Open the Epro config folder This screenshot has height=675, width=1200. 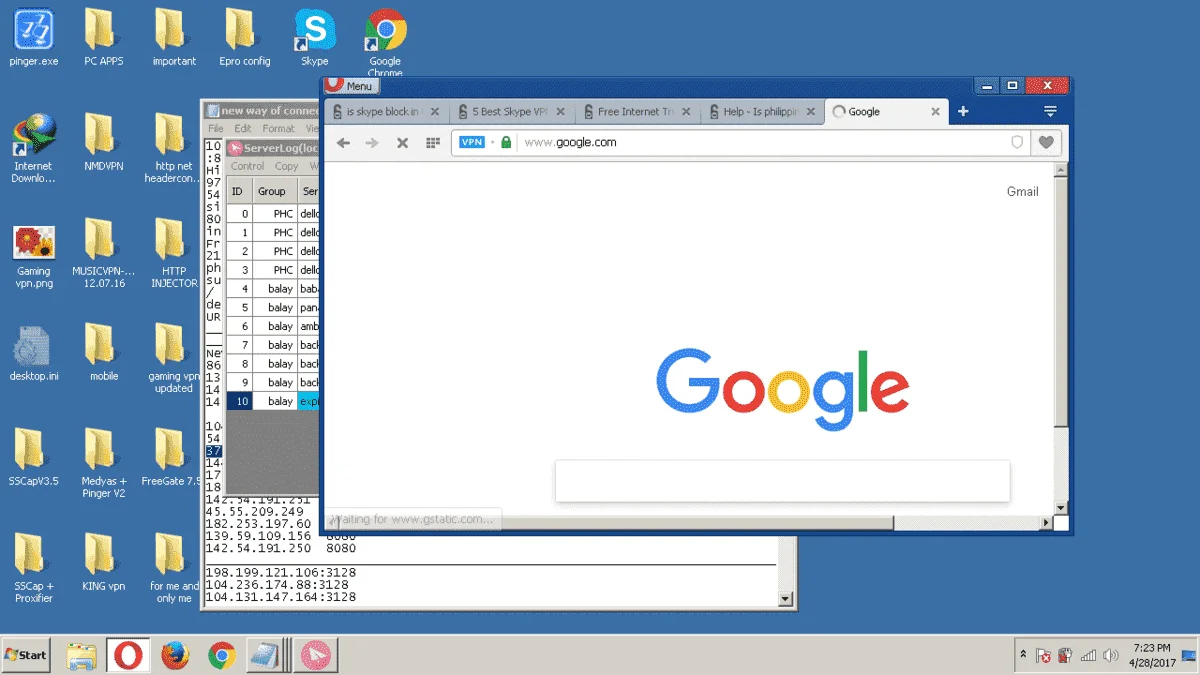coord(244,38)
